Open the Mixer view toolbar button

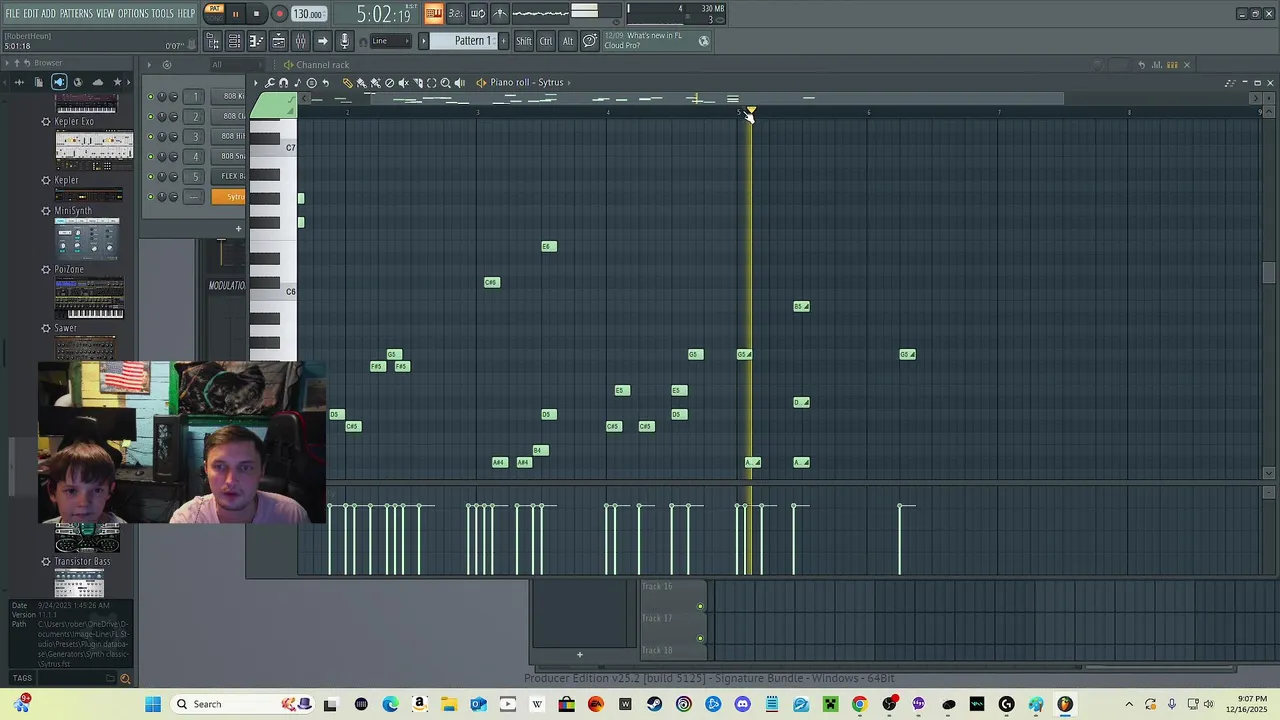pos(300,41)
